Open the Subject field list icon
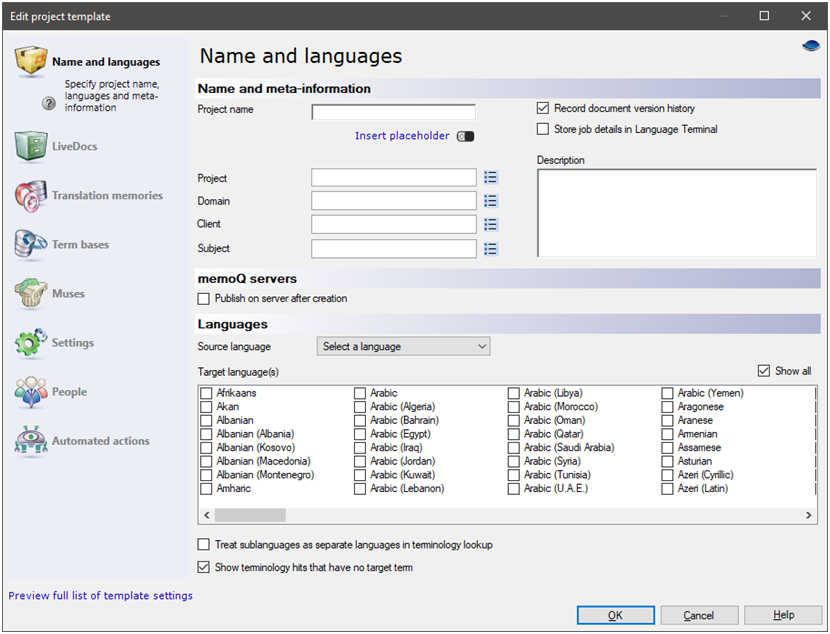Image resolution: width=830 pixels, height=634 pixels. tap(491, 249)
